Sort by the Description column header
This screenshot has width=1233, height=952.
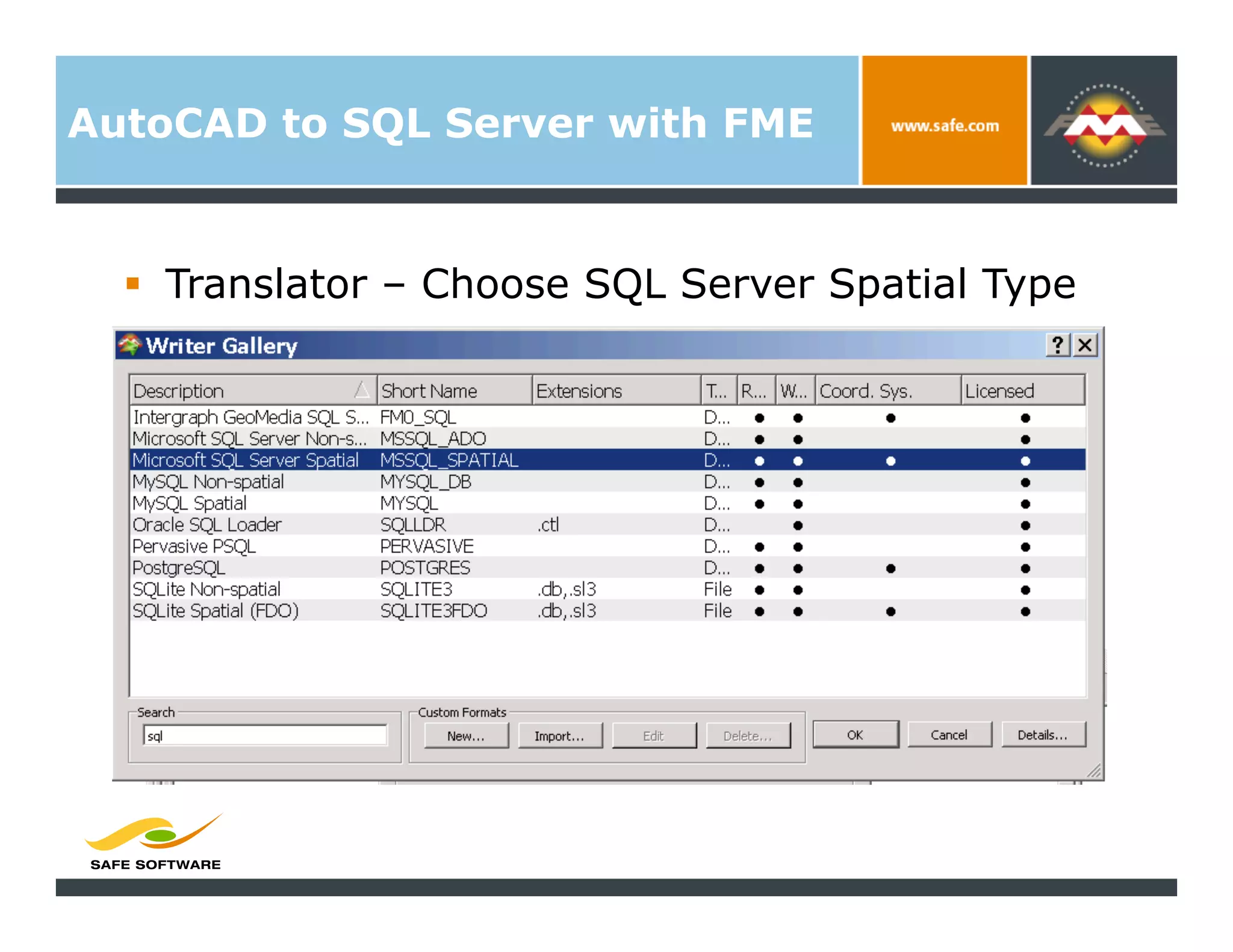(253, 391)
